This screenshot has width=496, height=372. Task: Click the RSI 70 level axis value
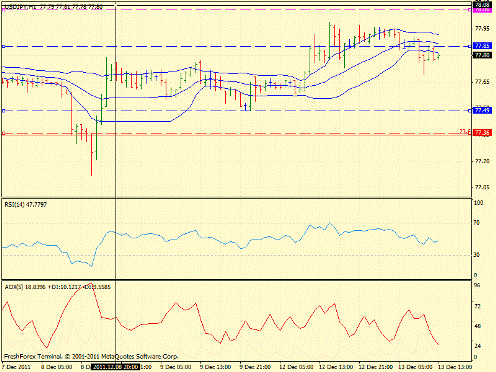[477, 223]
